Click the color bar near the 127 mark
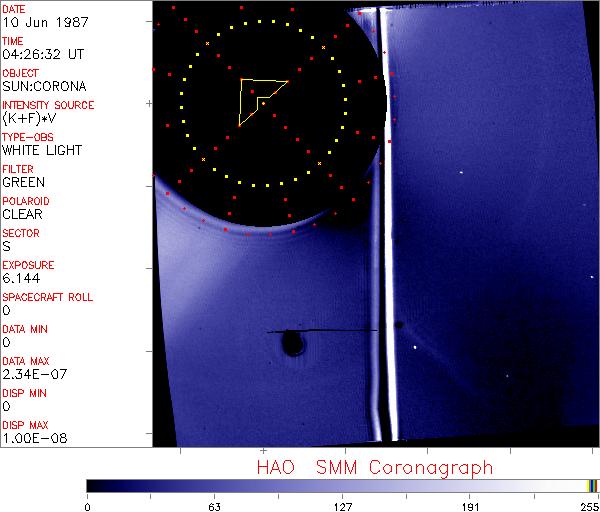 point(343,485)
